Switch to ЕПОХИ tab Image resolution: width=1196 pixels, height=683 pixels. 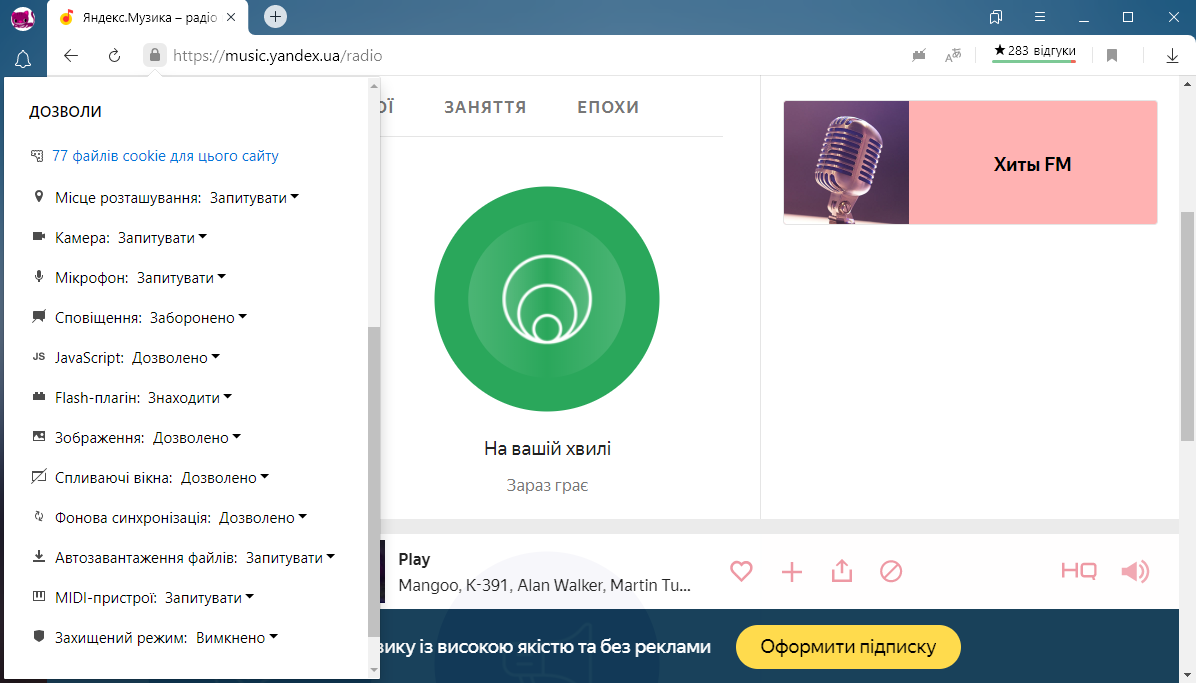point(608,108)
